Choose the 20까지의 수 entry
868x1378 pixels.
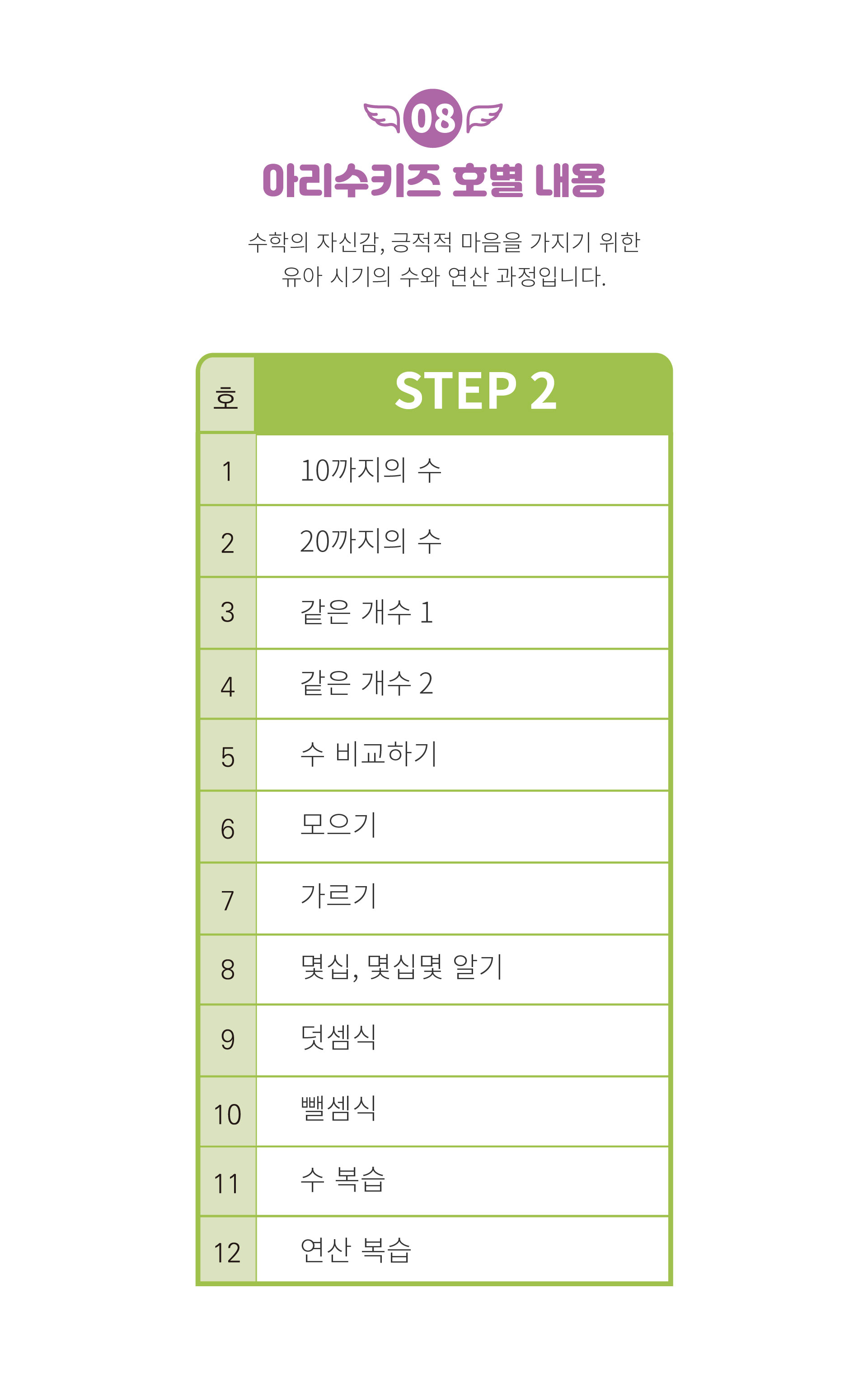click(371, 541)
